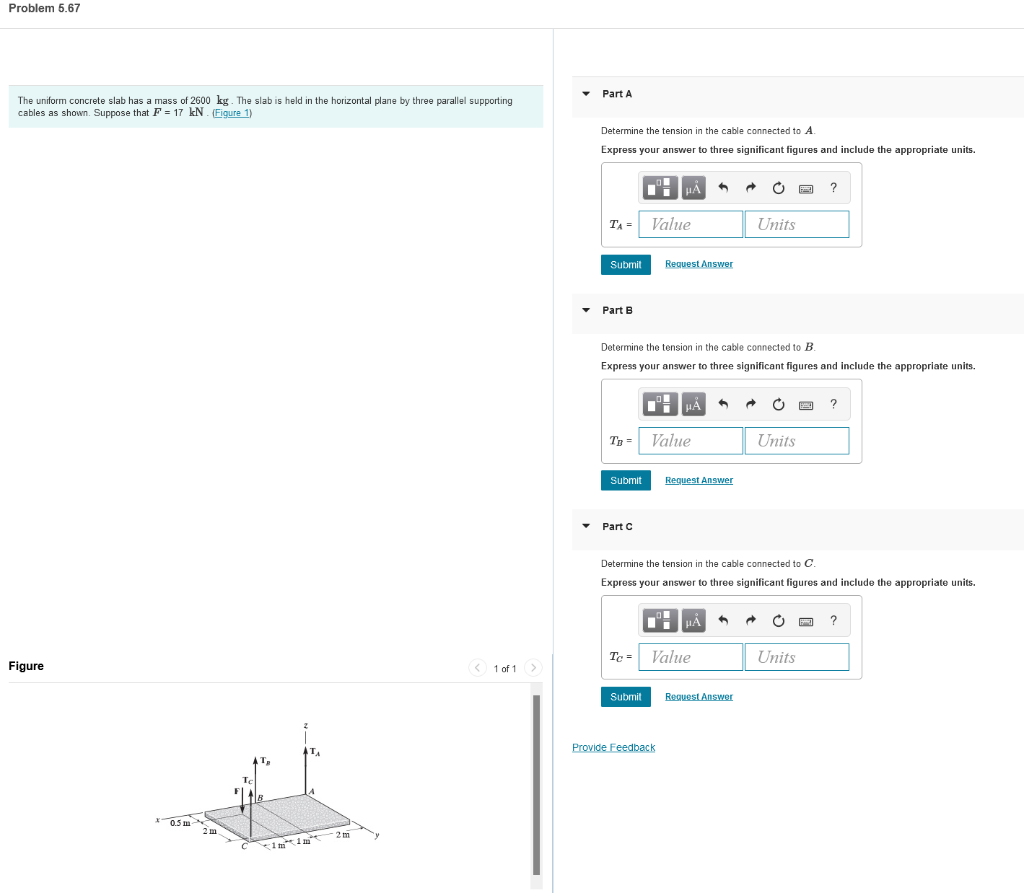Screen dimensions: 1024x893
Task: Open keyboard shortcuts icon in Part C
Action: pyautogui.click(x=806, y=620)
